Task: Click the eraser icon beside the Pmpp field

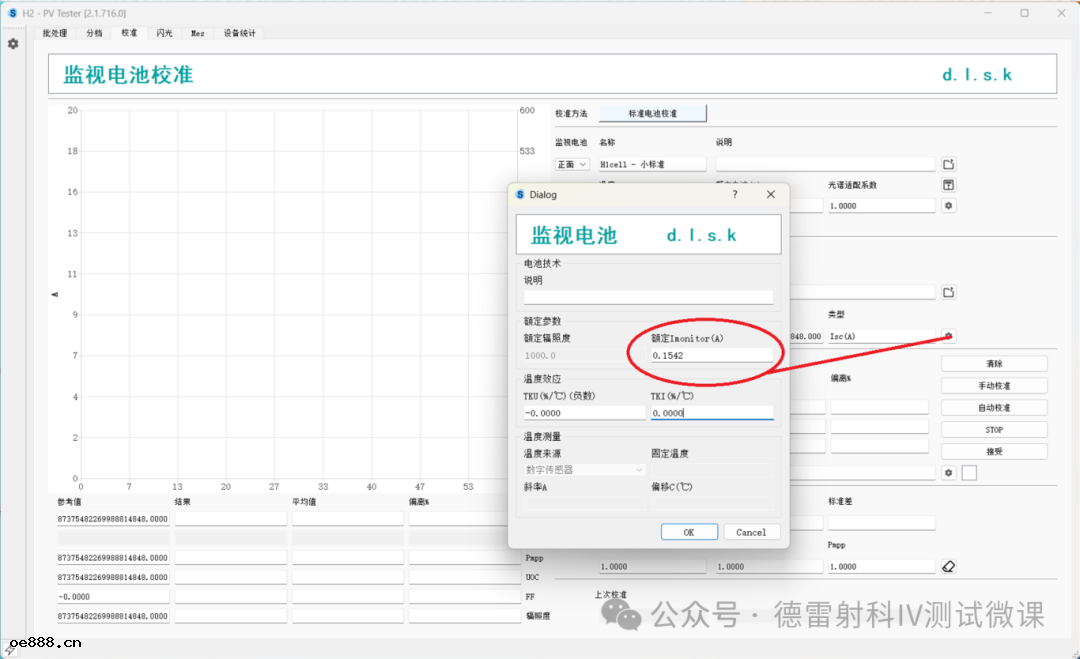Action: coord(949,566)
